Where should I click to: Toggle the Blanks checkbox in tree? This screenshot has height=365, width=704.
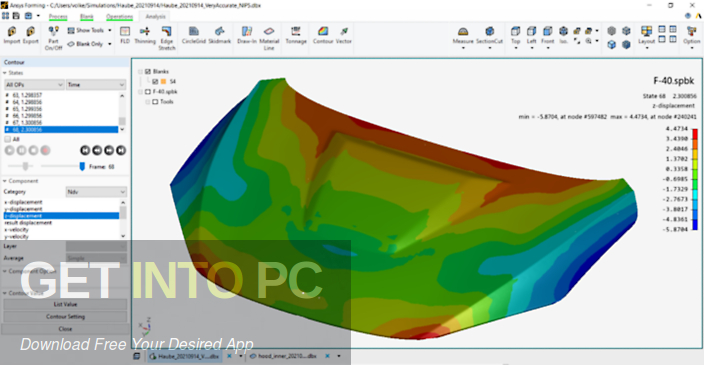click(148, 71)
